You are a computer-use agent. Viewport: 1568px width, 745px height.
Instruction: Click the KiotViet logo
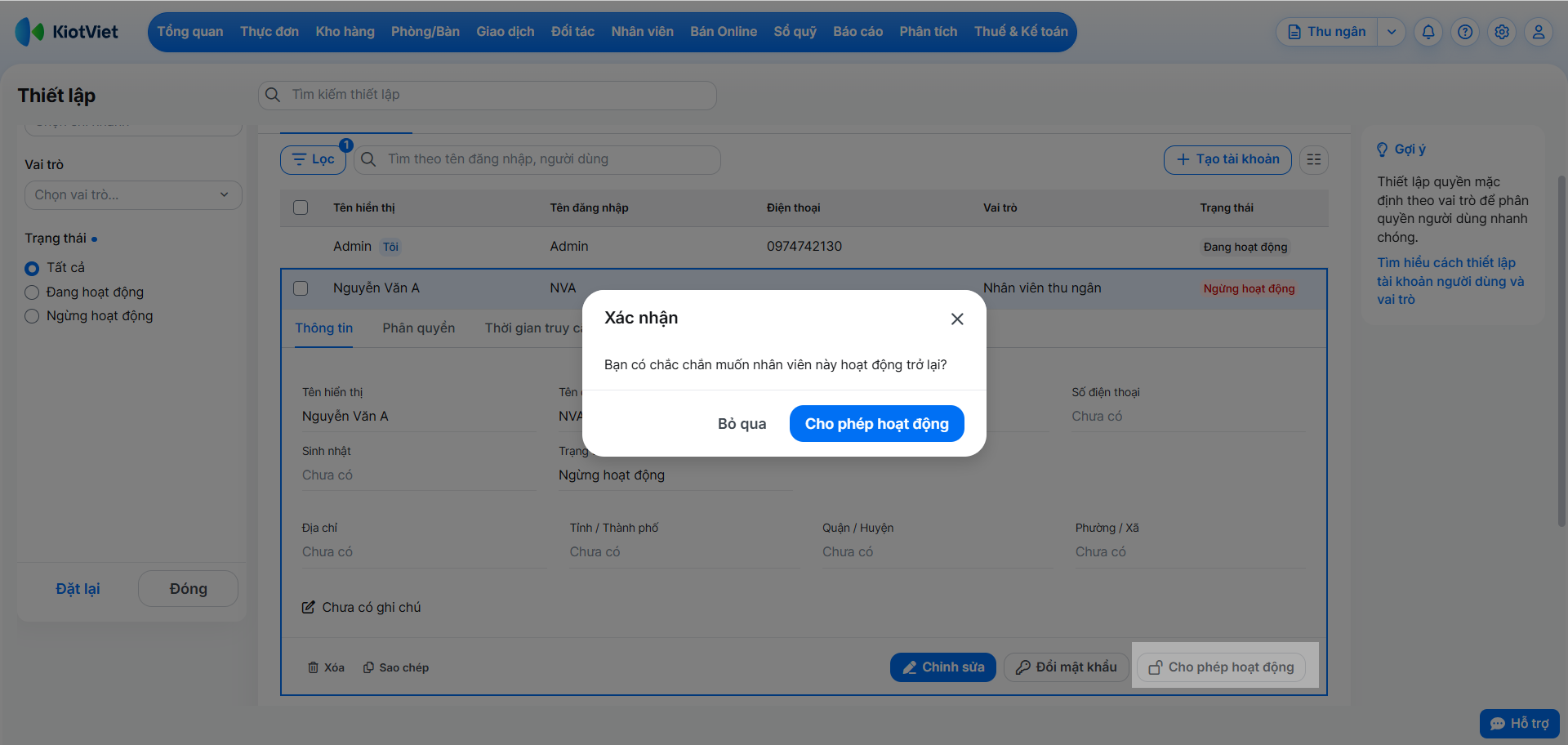pyautogui.click(x=66, y=32)
